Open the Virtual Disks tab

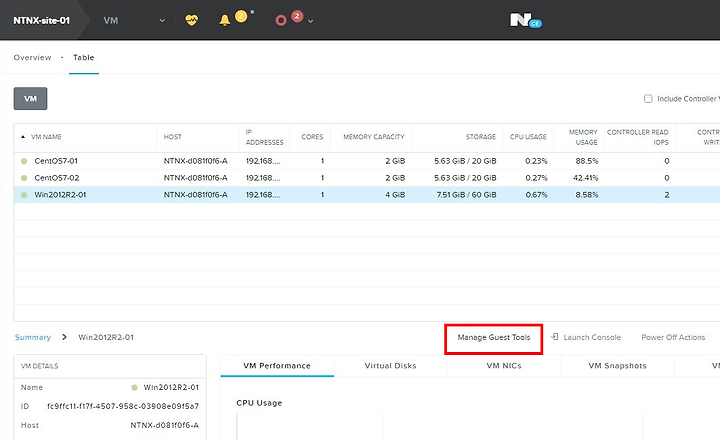(x=390, y=366)
